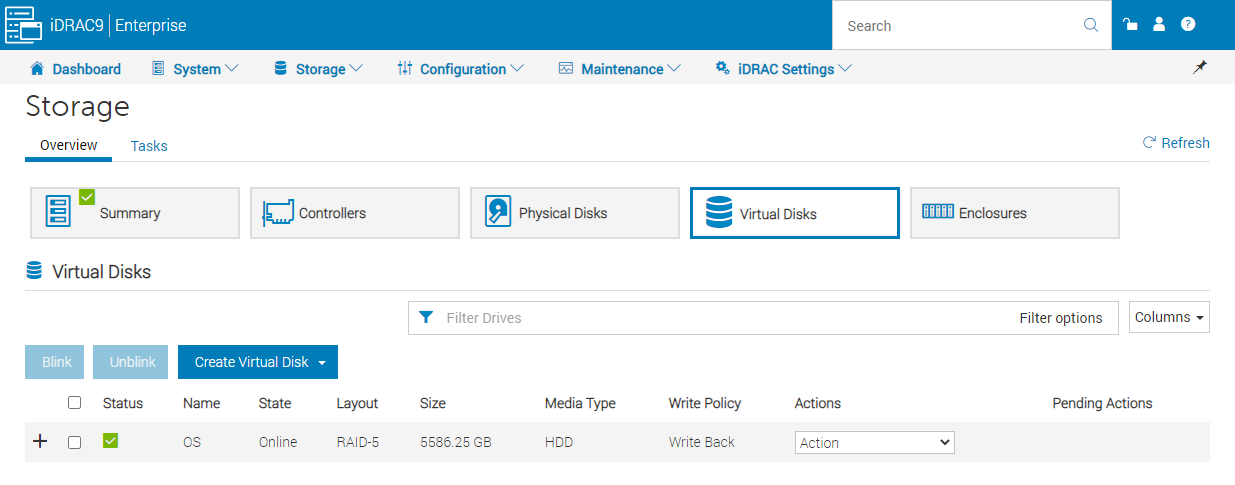Switch to the Tasks tab
The image size is (1235, 485).
pyautogui.click(x=149, y=146)
